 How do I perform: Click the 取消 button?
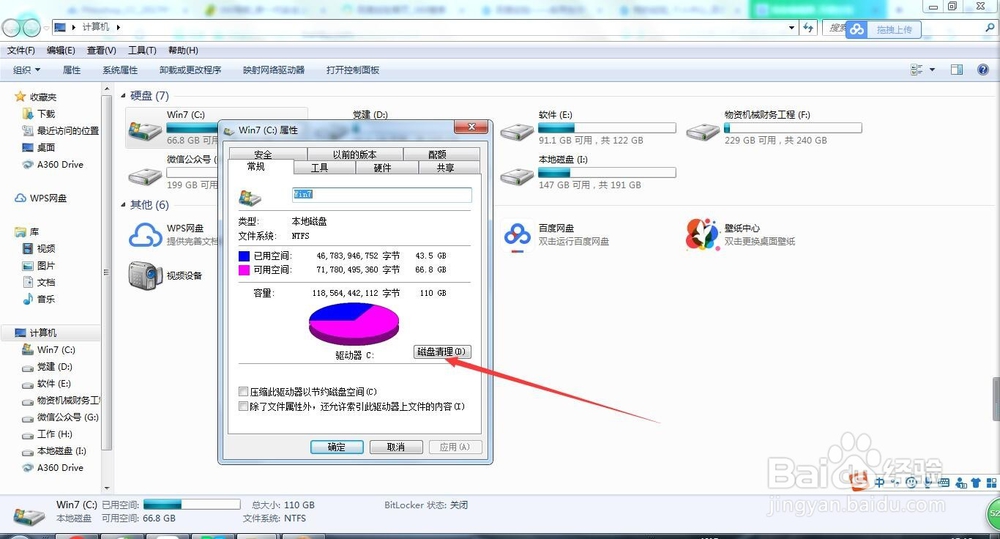click(x=396, y=447)
